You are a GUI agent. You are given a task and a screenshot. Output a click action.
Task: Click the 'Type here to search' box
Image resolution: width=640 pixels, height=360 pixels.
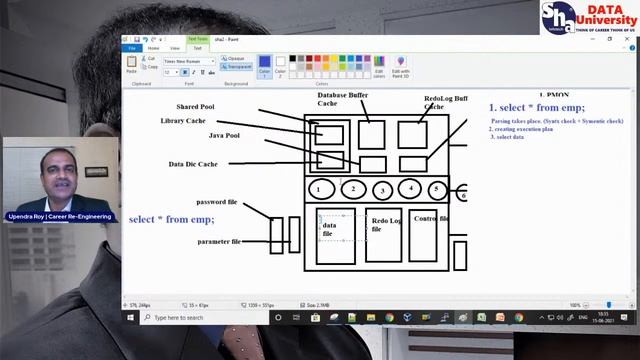tap(204, 318)
